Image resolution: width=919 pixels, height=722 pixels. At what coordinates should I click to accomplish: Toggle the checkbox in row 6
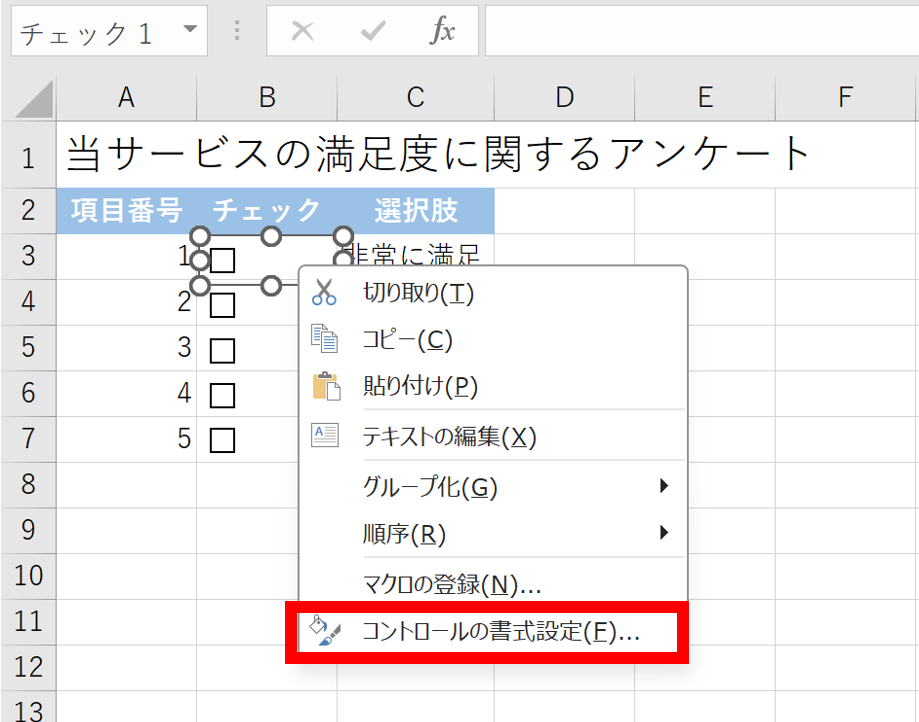coord(222,395)
